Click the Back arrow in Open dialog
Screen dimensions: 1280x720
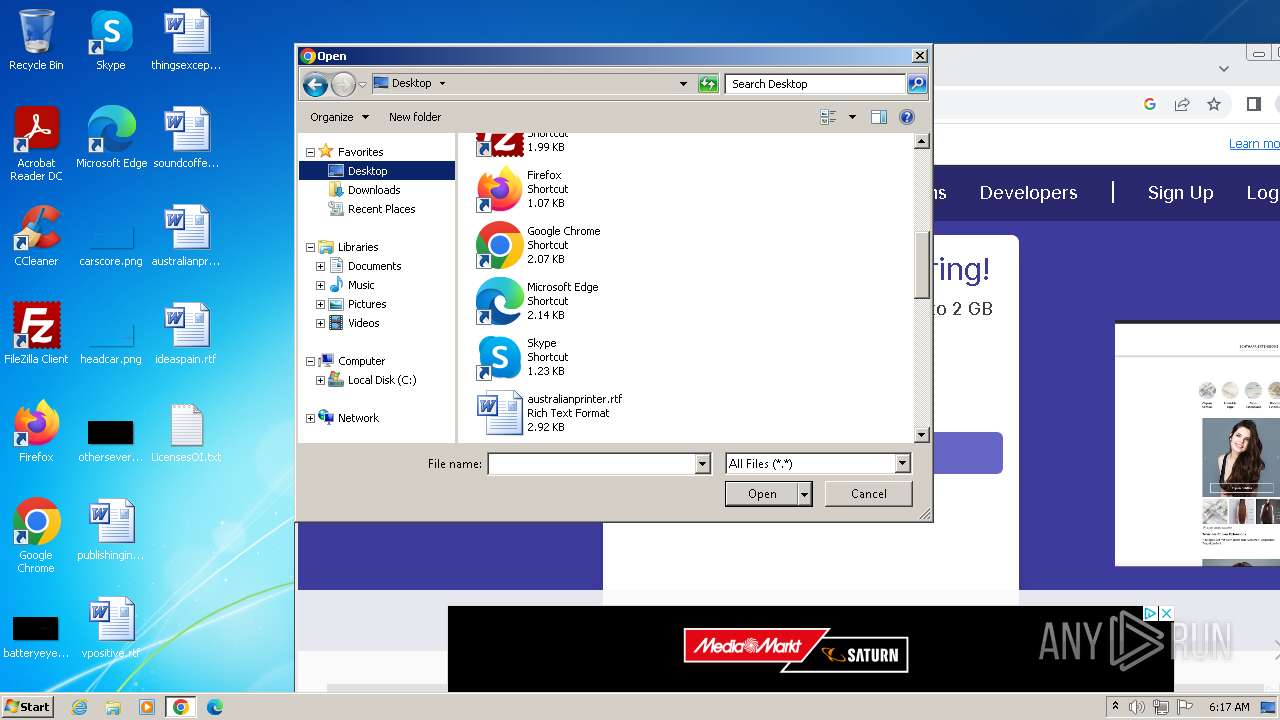coord(315,85)
